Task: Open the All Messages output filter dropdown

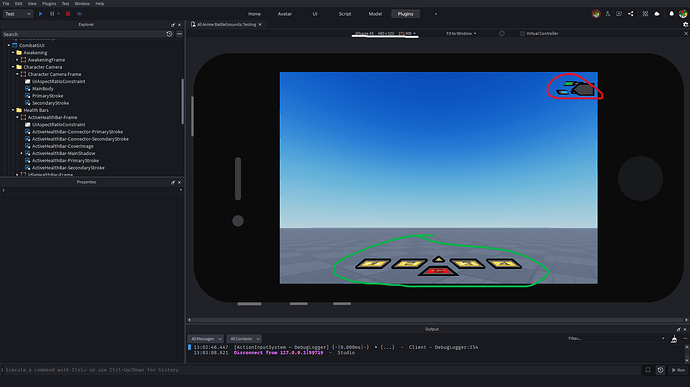Action: [206, 339]
